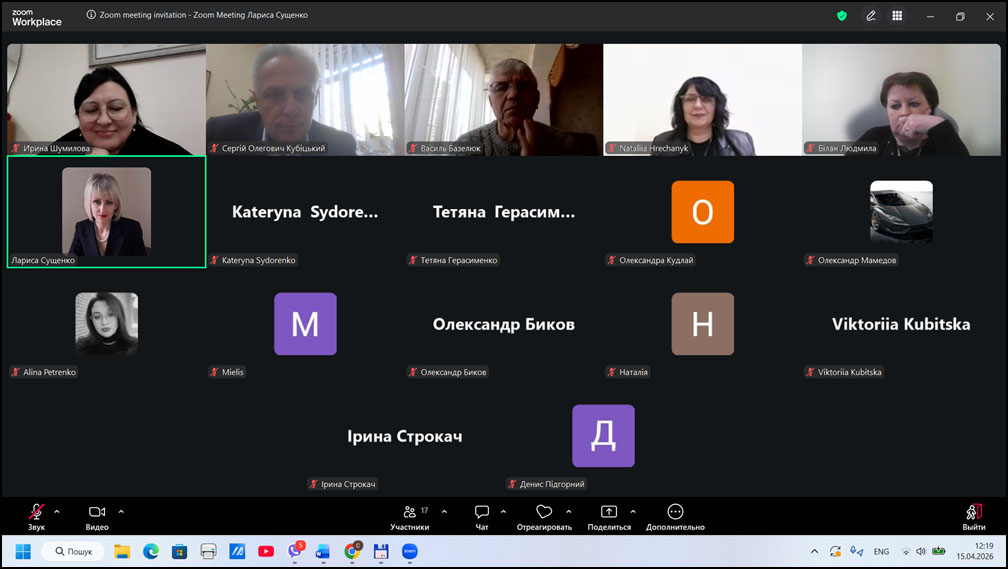Click large 'Kateryna Sydore...' tile name

tap(305, 212)
